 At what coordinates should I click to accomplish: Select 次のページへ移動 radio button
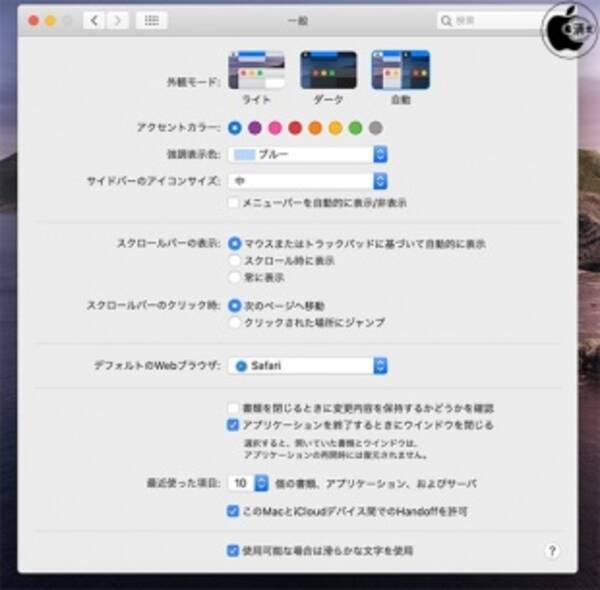tap(235, 306)
